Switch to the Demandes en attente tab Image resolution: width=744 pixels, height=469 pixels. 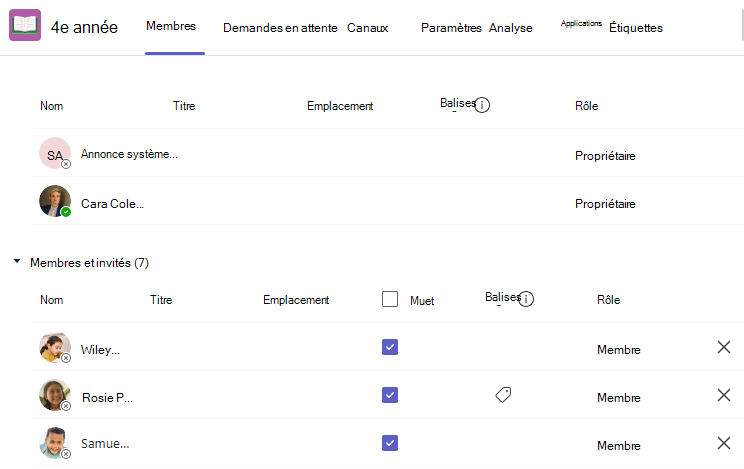coord(280,28)
